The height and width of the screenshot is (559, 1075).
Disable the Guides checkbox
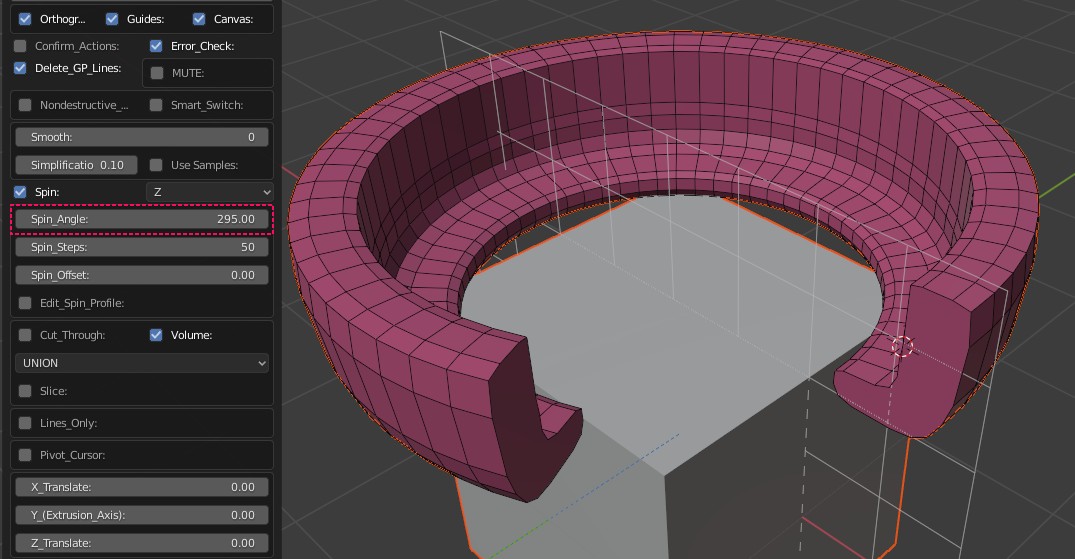click(112, 19)
